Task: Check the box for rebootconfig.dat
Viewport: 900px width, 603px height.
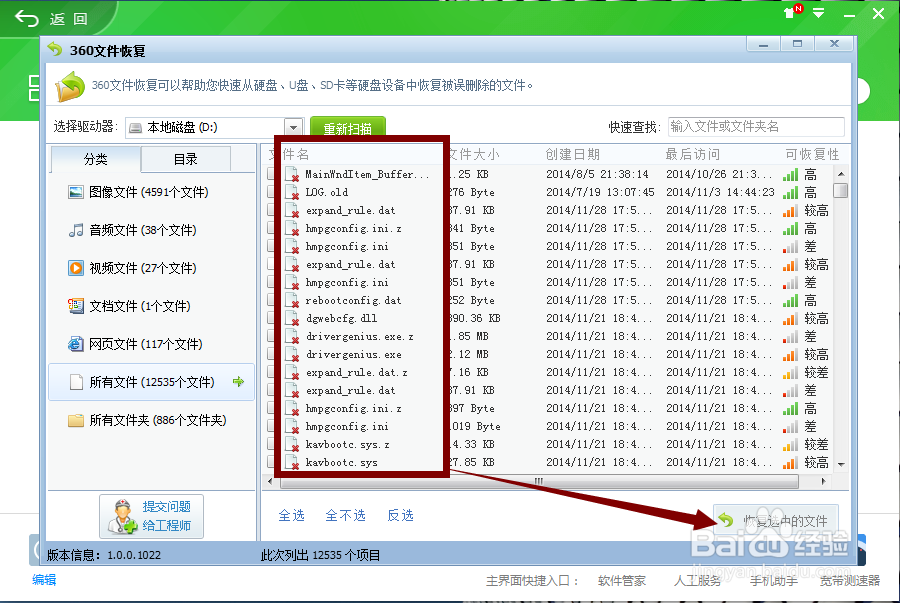Action: coord(270,300)
